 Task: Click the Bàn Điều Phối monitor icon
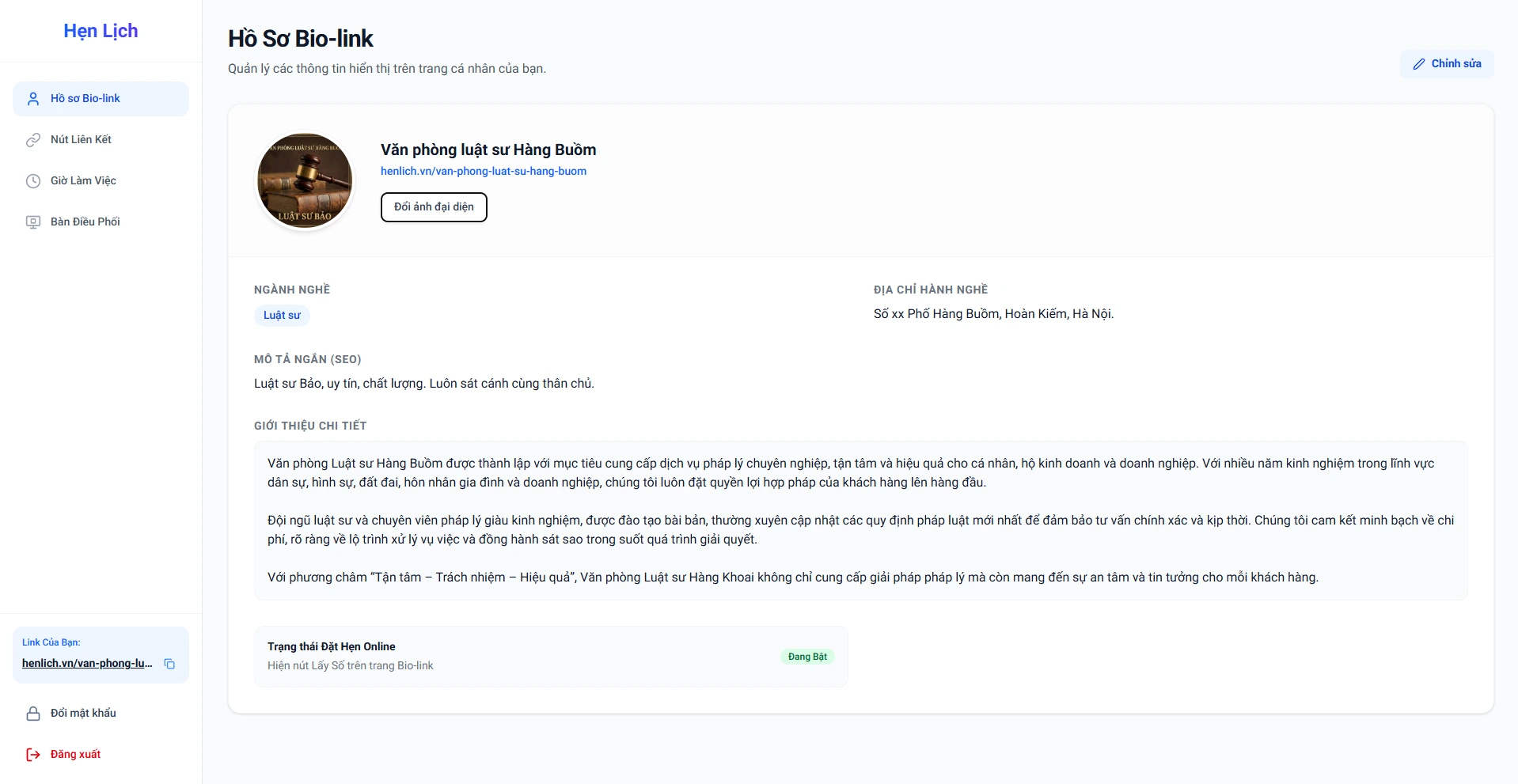click(33, 222)
